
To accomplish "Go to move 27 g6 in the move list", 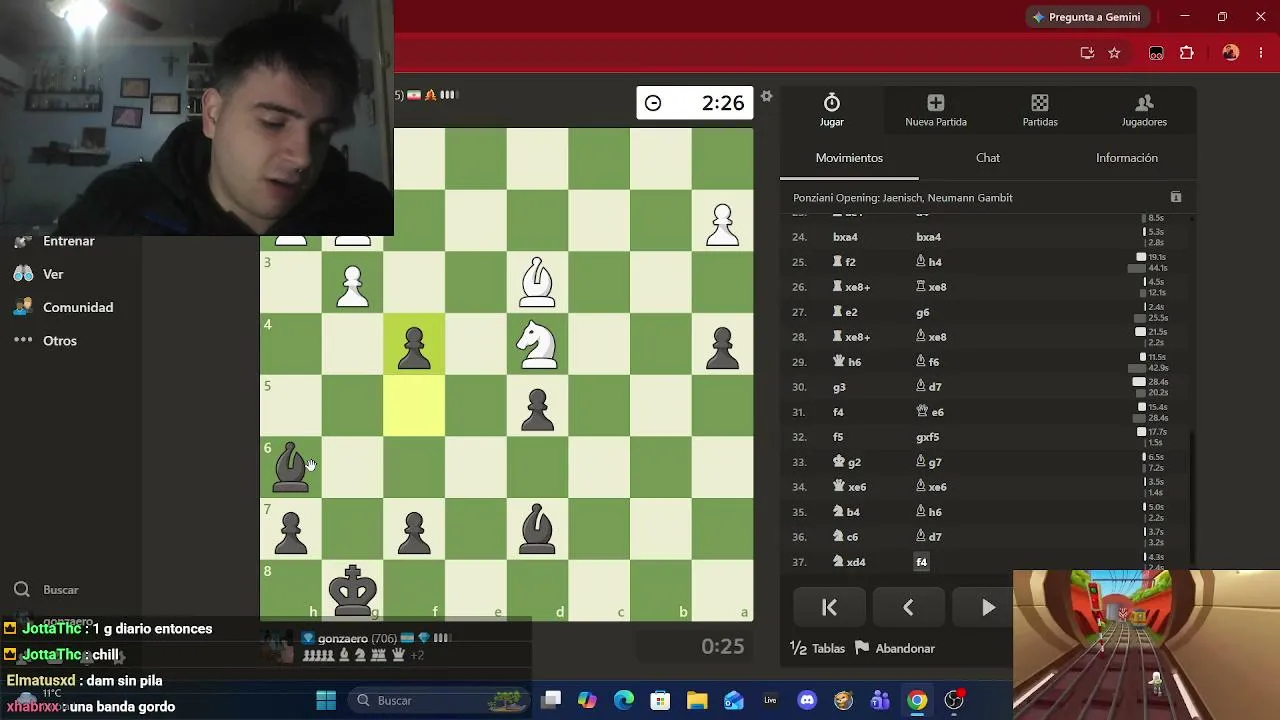I will click(x=923, y=312).
